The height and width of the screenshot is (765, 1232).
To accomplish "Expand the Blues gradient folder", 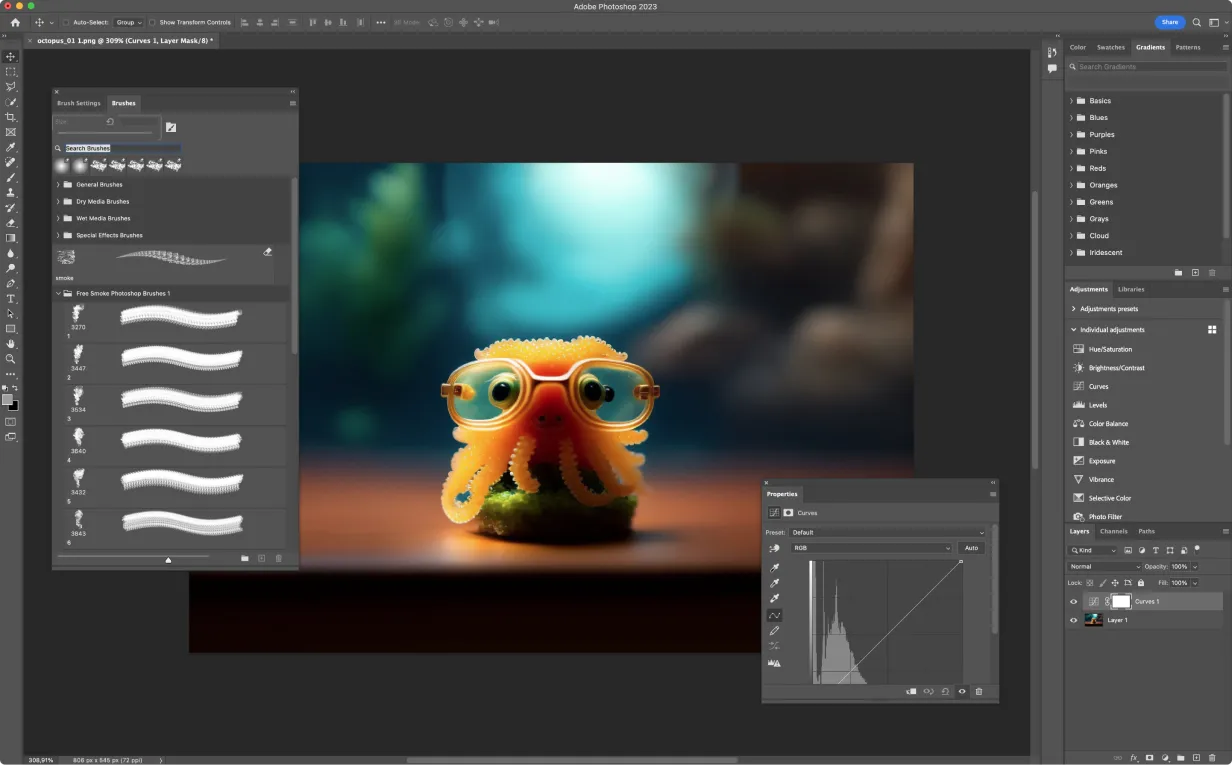I will tap(1071, 118).
